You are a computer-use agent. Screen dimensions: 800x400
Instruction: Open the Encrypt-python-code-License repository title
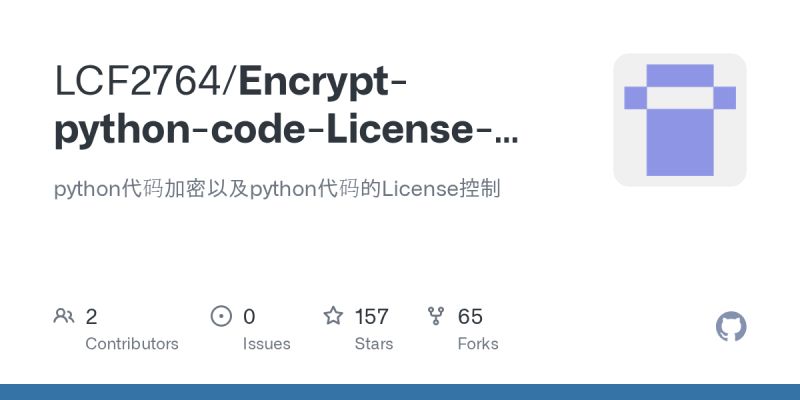click(286, 106)
